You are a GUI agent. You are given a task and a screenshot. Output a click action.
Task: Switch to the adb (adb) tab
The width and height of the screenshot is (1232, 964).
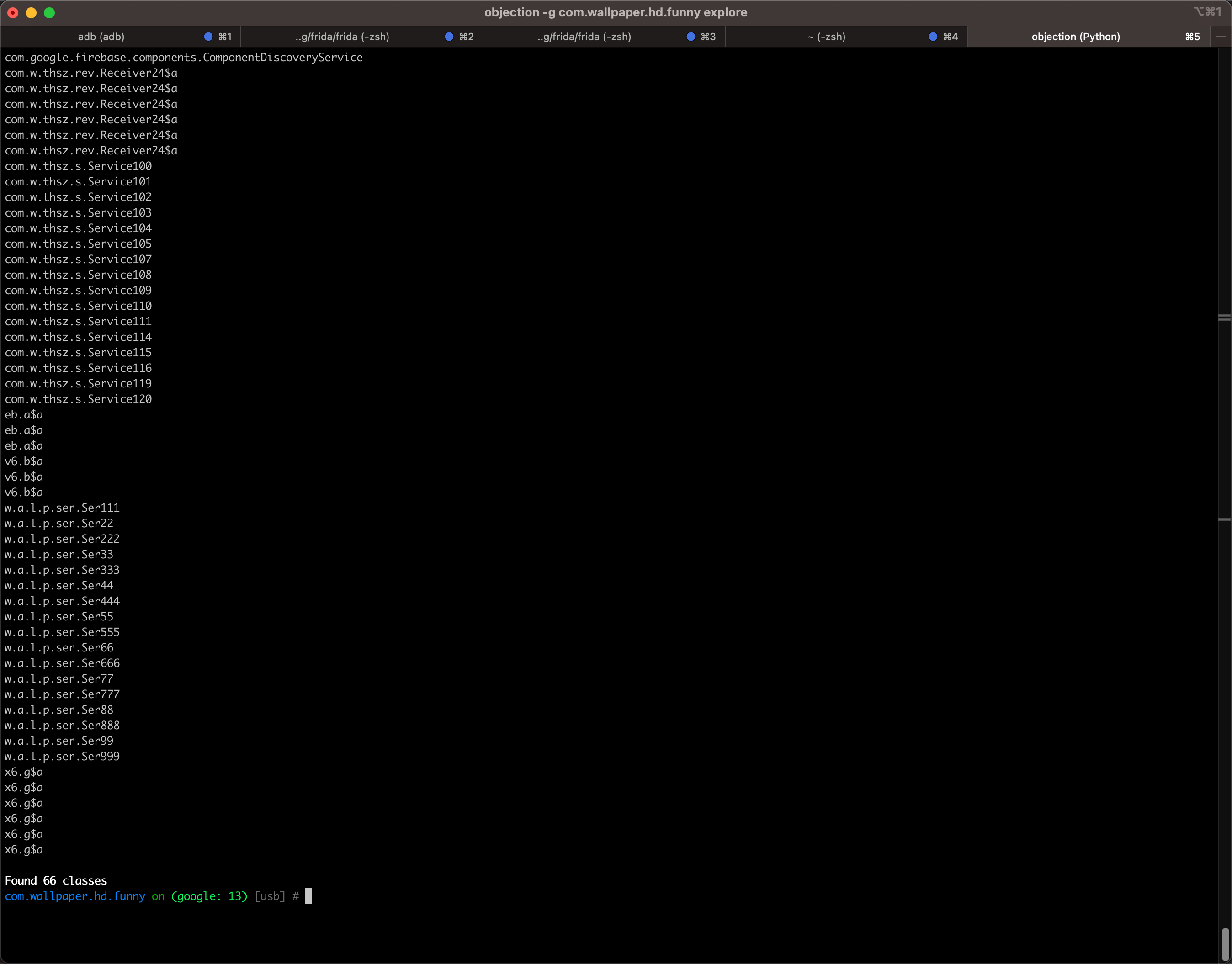[x=121, y=37]
